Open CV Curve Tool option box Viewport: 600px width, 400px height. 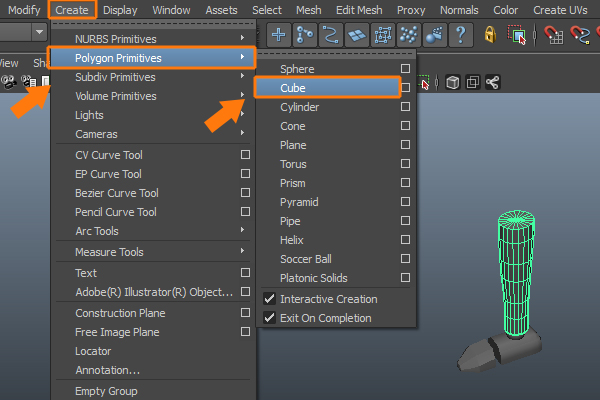(245, 154)
